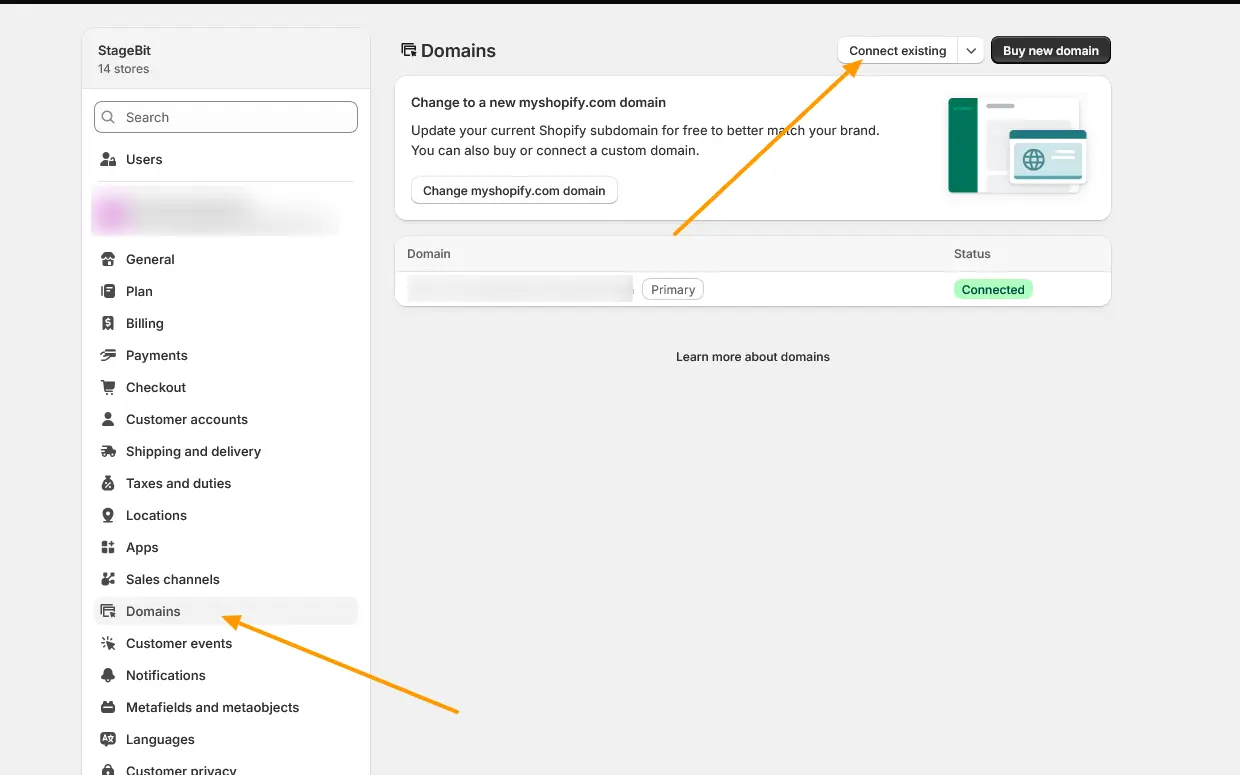Click the Users people icon
Screen dimensions: 1240x775
108,159
